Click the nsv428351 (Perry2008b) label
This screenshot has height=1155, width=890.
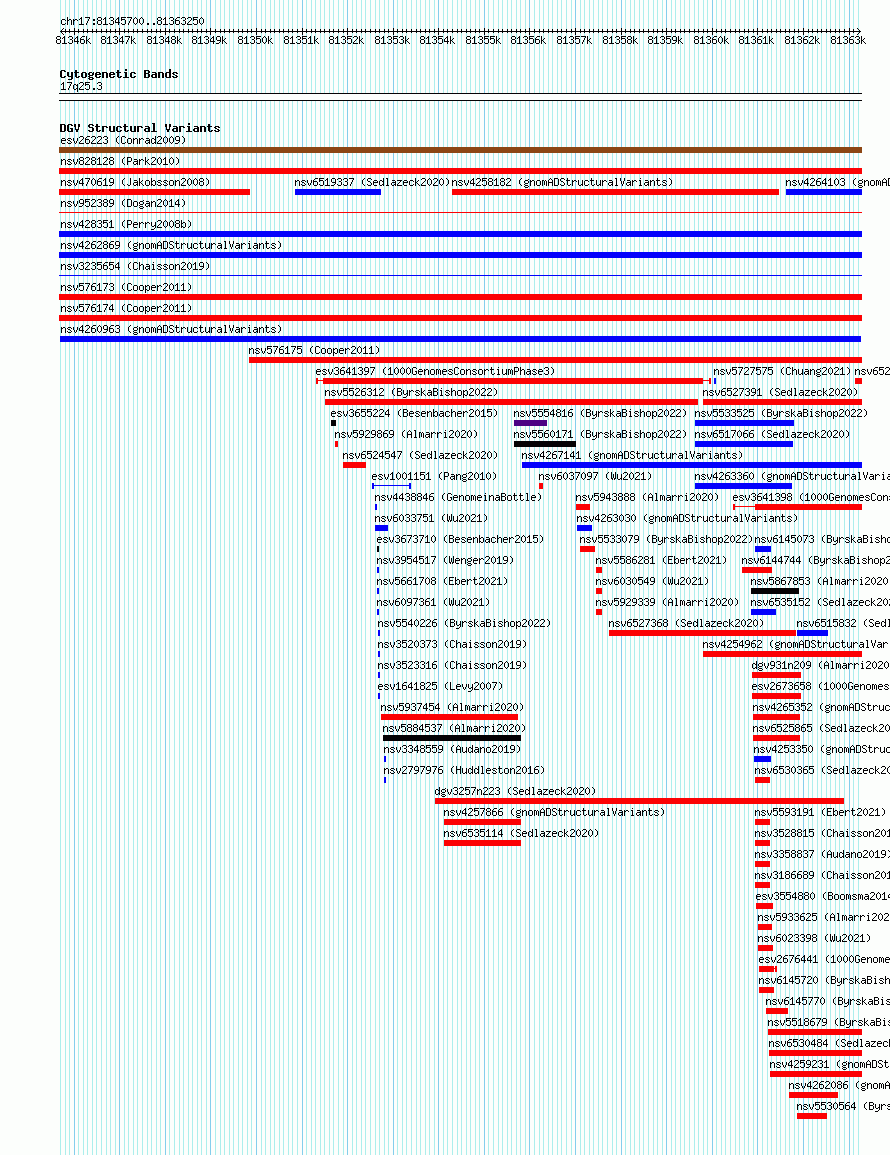[126, 224]
